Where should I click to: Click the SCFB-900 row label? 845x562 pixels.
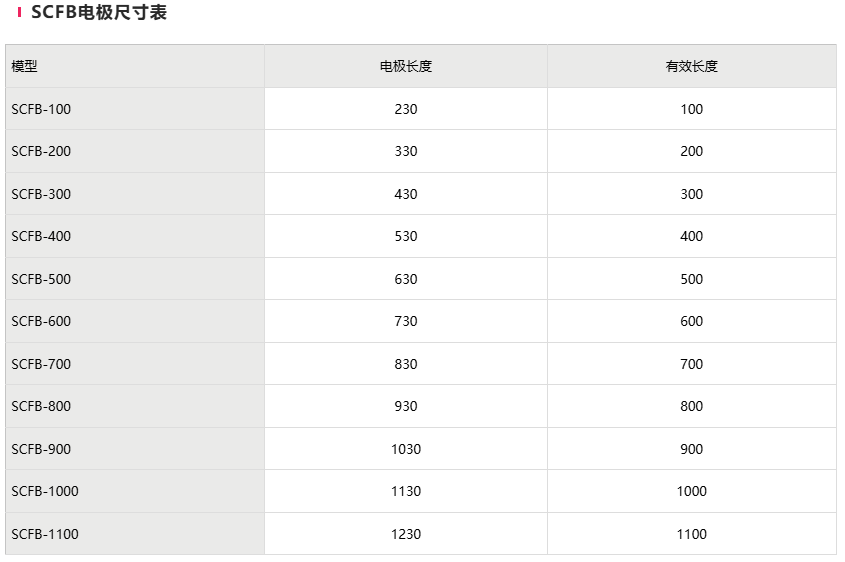(x=41, y=449)
